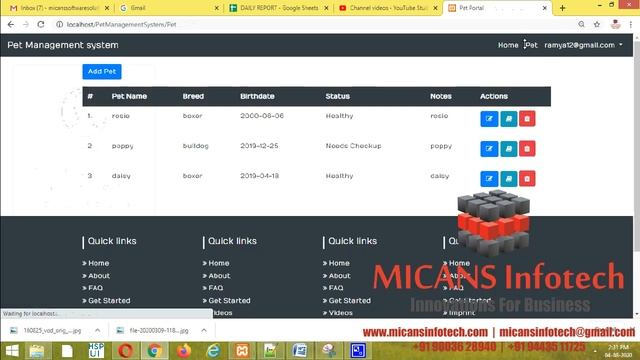
Task: Open browser zoom magnifier icon
Action: point(581,24)
